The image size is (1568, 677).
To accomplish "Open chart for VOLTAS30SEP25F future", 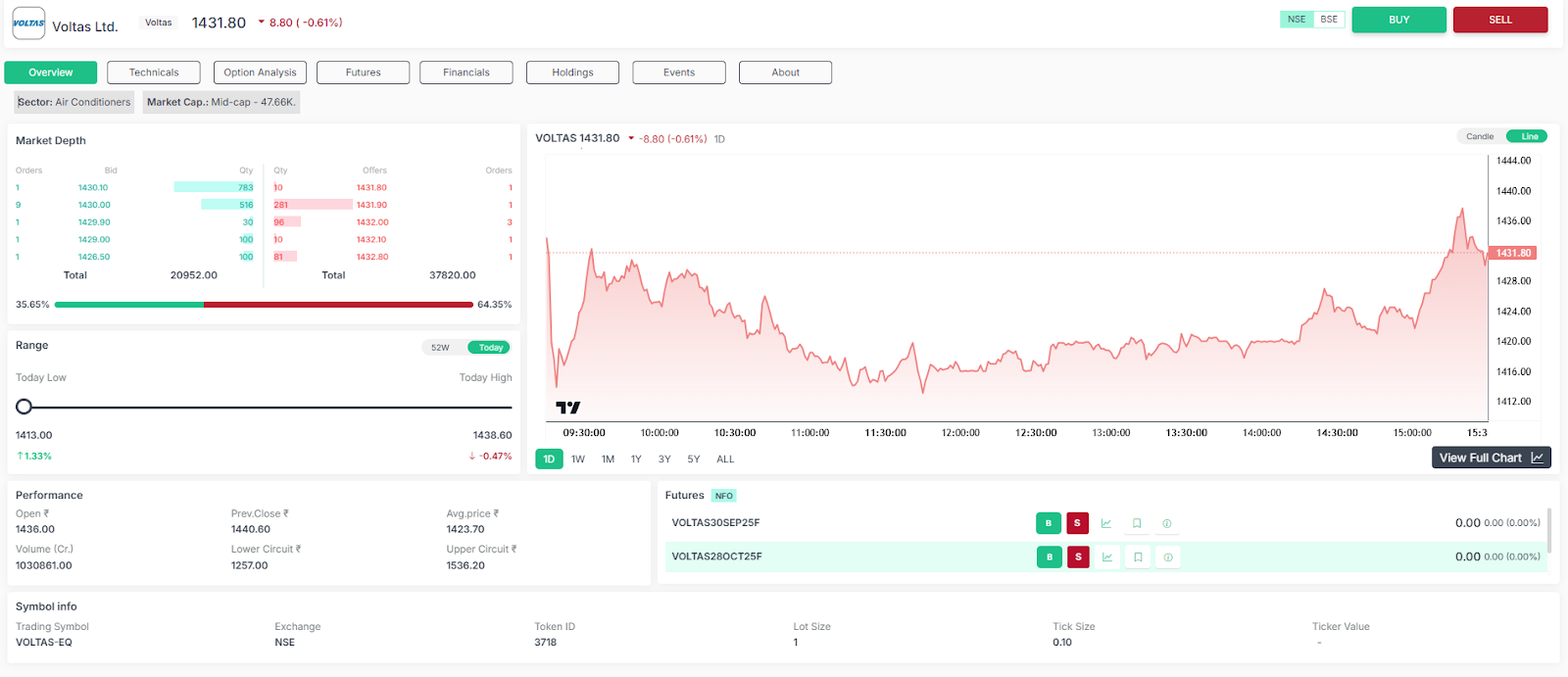I will (x=1106, y=523).
